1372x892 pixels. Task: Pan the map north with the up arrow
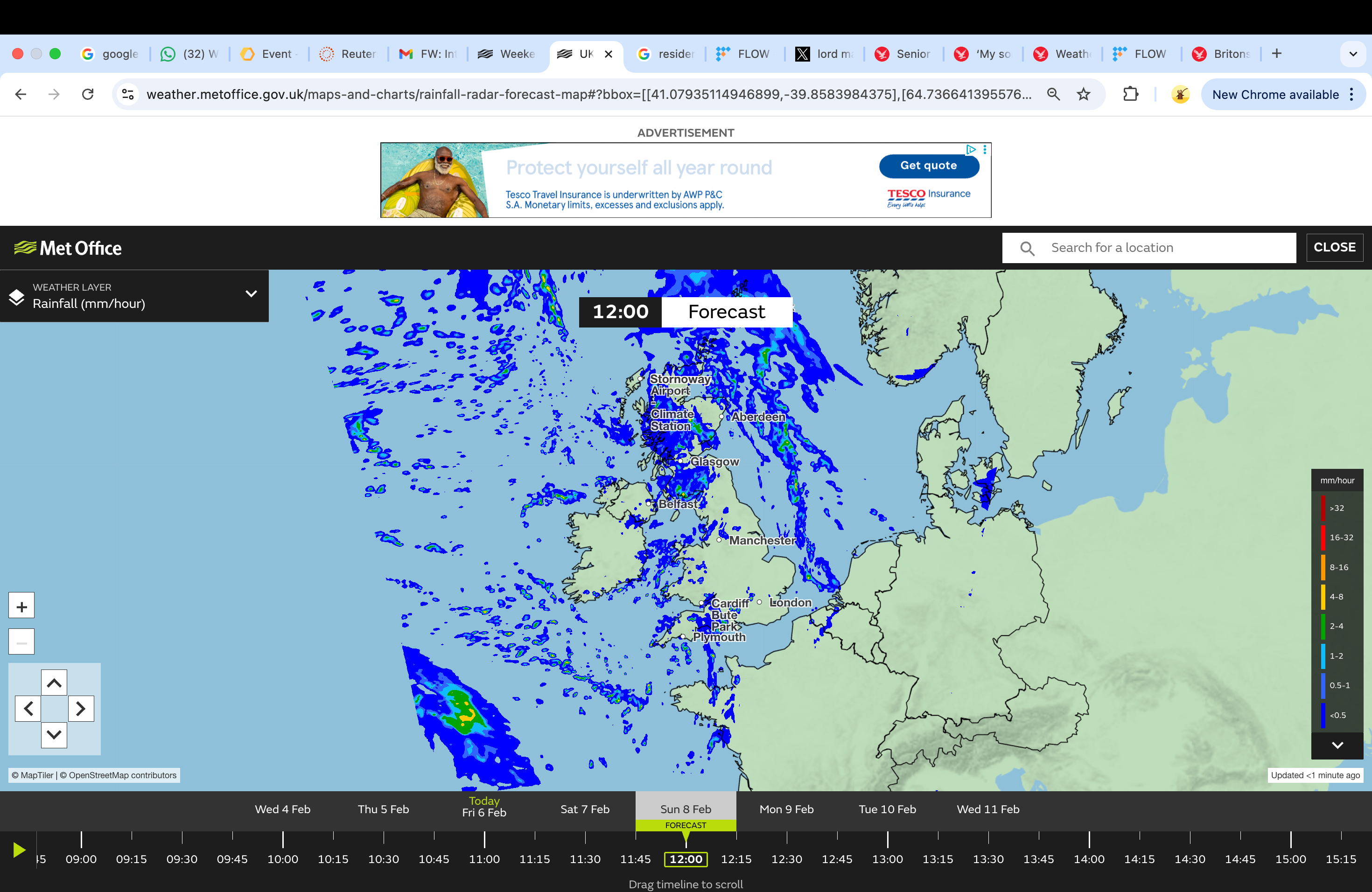(54, 682)
